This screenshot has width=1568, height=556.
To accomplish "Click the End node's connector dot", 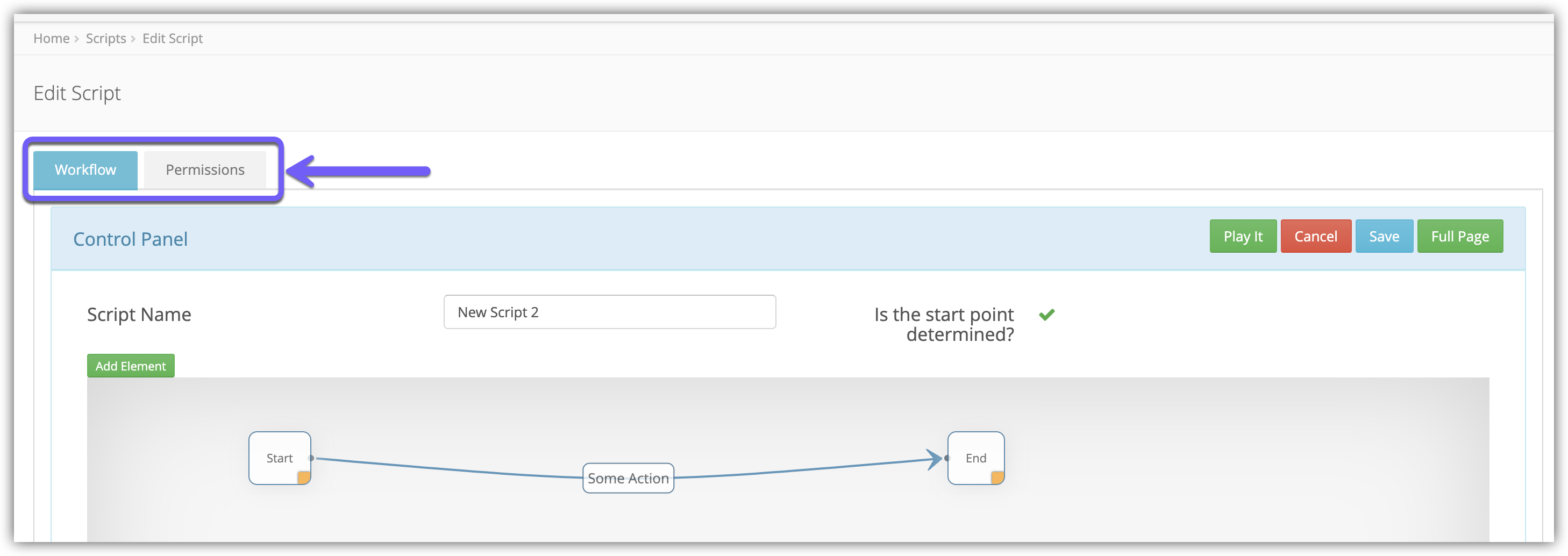I will pos(946,458).
